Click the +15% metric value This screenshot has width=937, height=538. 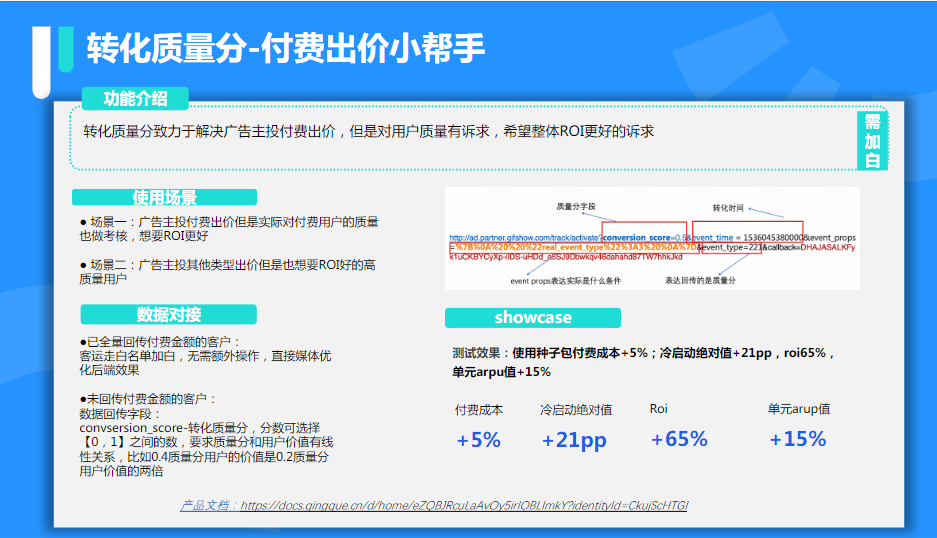[798, 439]
